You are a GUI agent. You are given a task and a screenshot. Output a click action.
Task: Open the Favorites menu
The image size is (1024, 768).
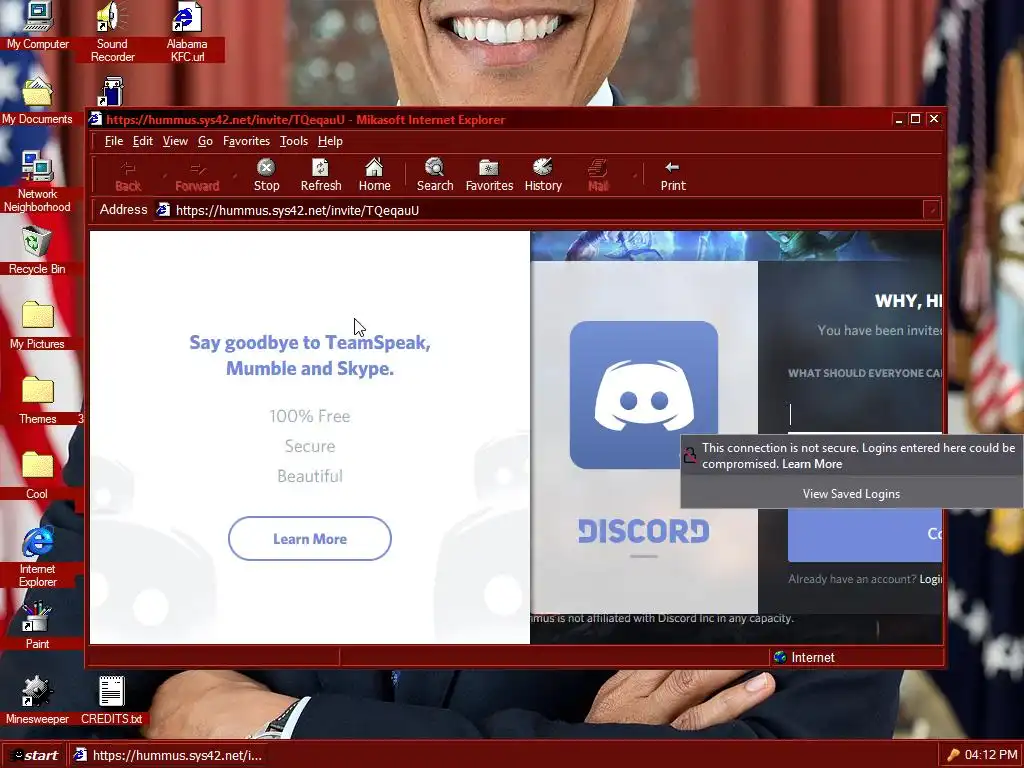click(x=246, y=141)
